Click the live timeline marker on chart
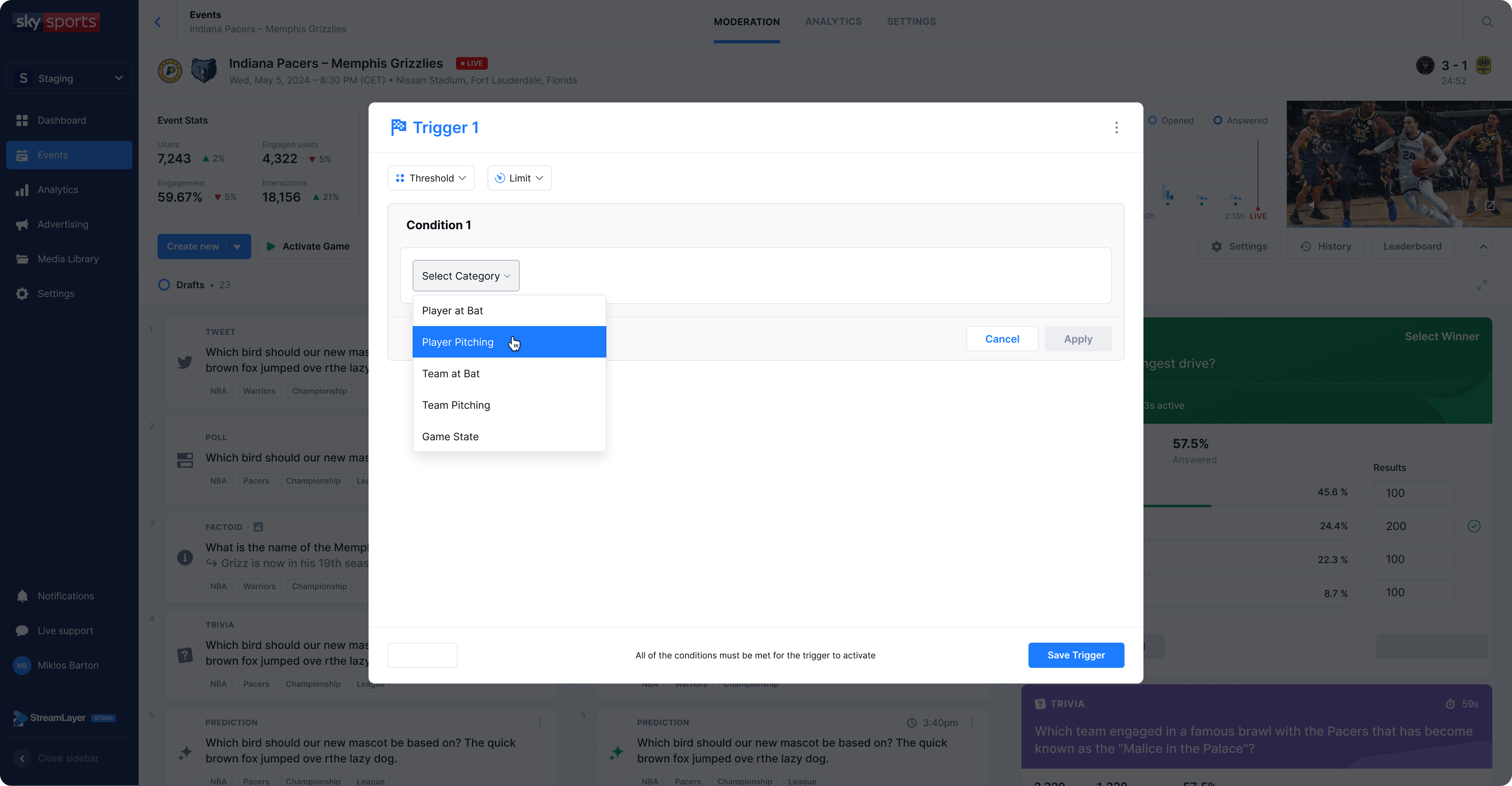This screenshot has width=1512, height=786. click(1258, 209)
